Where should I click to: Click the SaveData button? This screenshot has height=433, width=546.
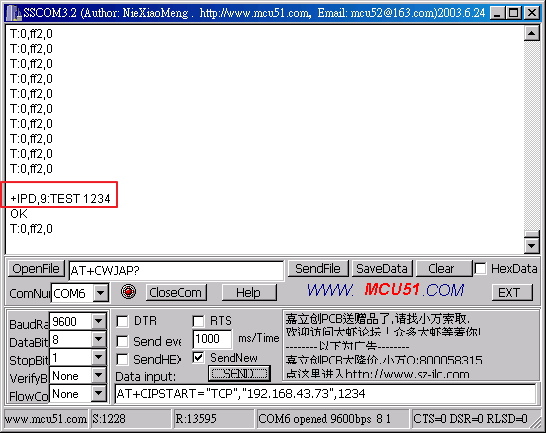pyautogui.click(x=382, y=269)
